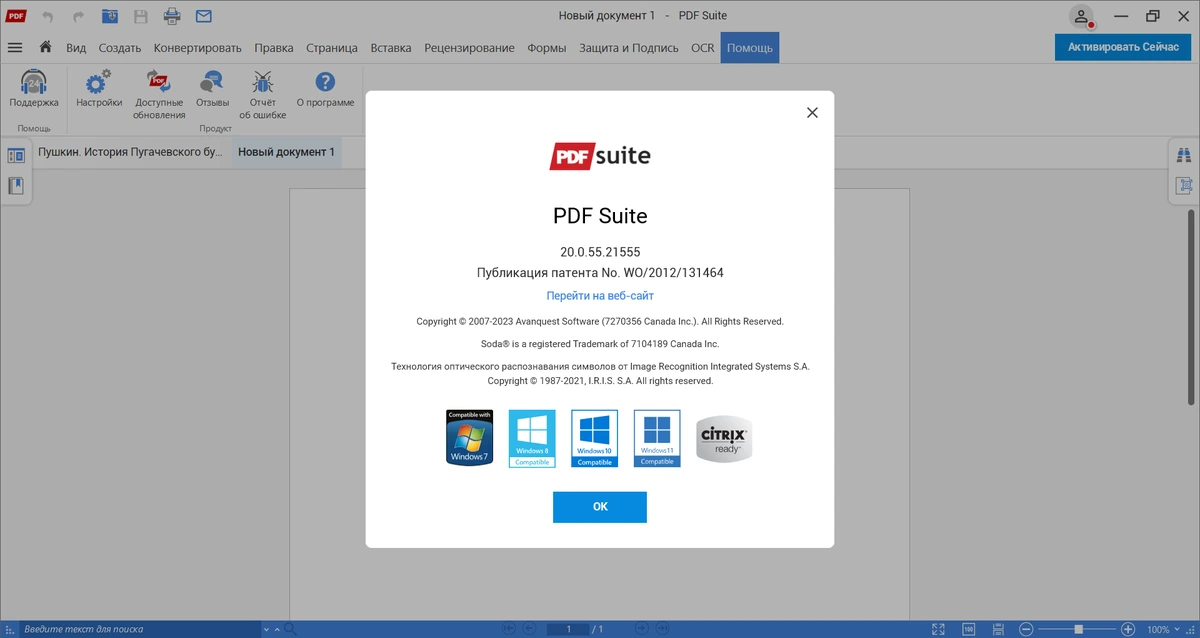This screenshot has width=1200, height=638.
Task: Click Отчёт об ошибке bug icon
Action: (263, 83)
